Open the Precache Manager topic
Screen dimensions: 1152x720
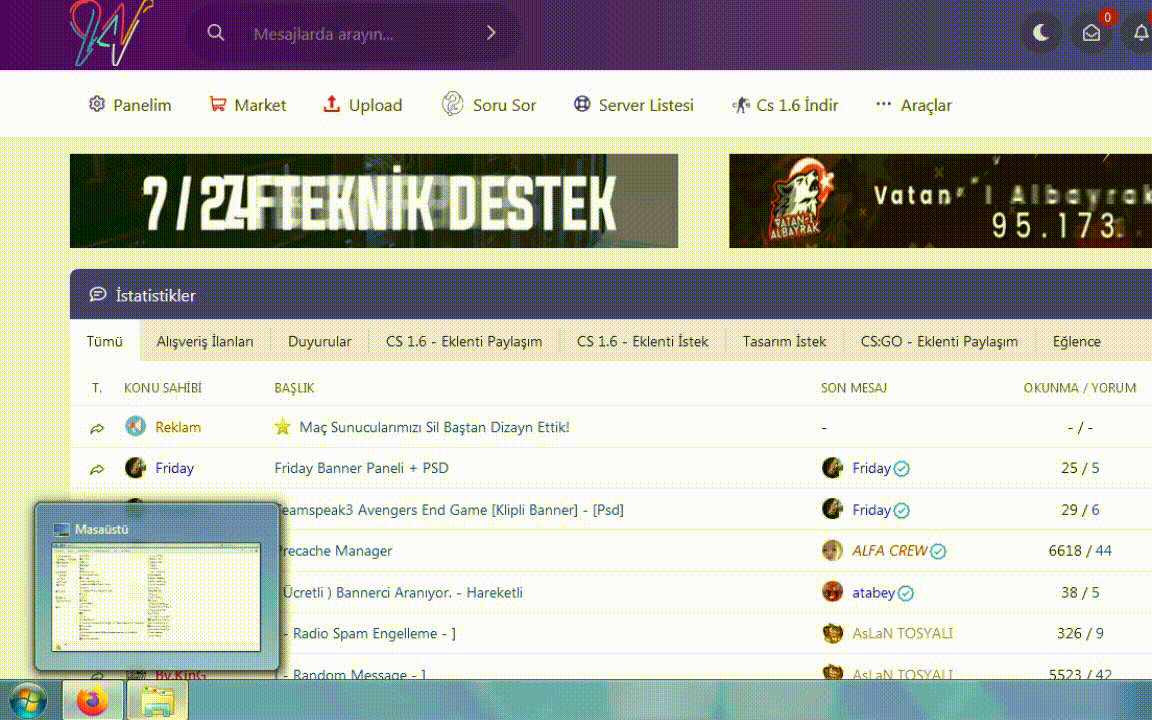coord(334,551)
